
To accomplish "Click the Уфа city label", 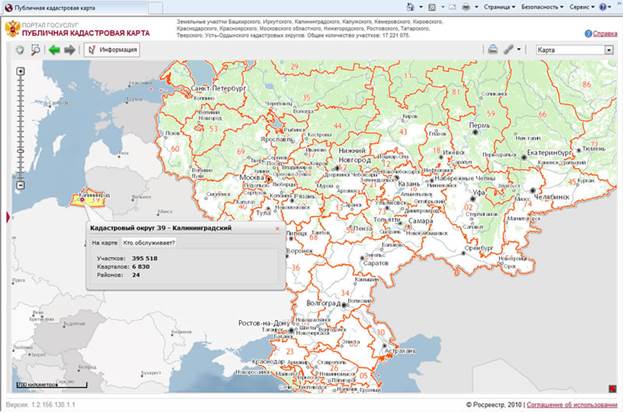I will click(479, 192).
